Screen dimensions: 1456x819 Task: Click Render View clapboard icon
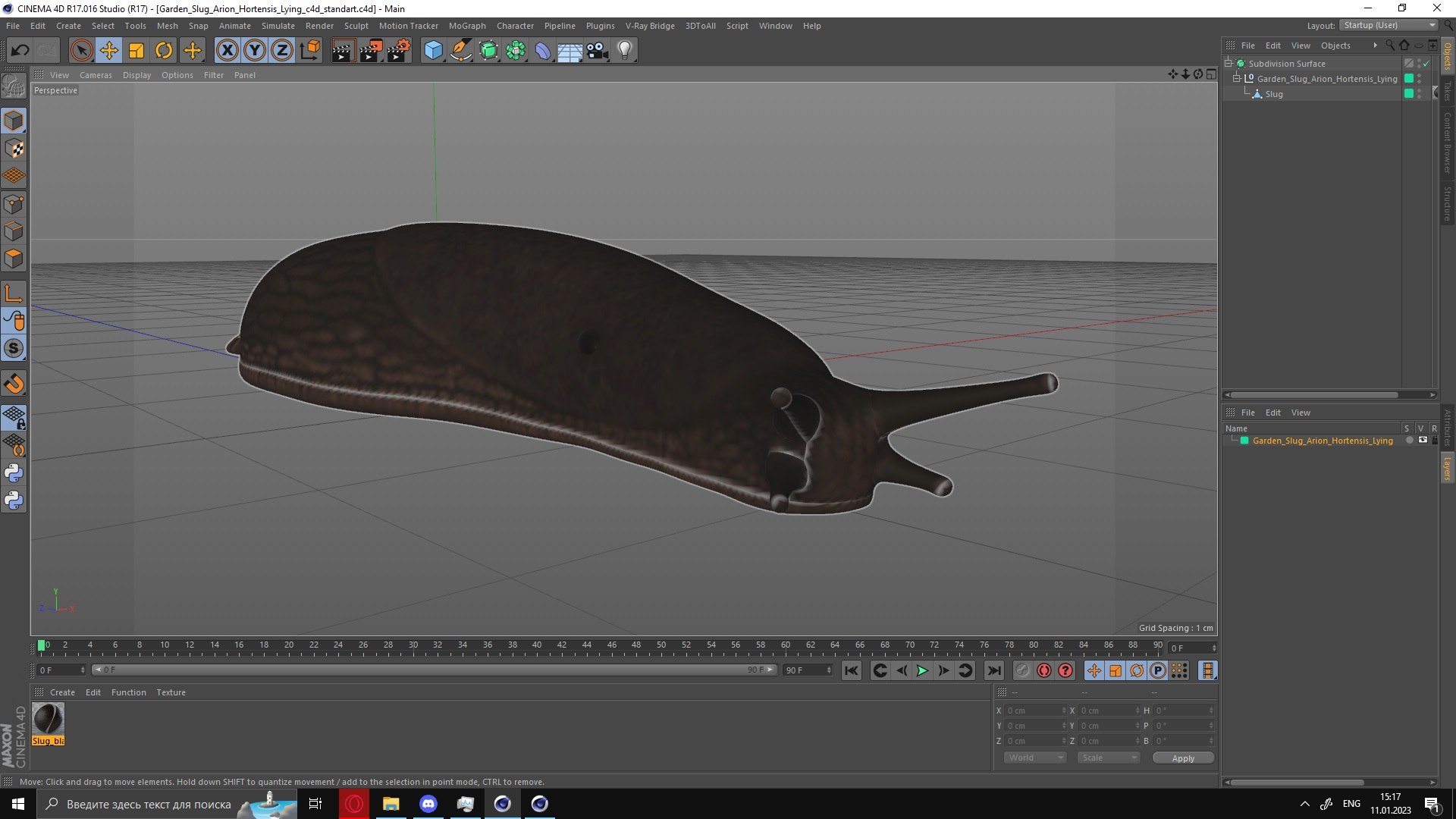(343, 51)
